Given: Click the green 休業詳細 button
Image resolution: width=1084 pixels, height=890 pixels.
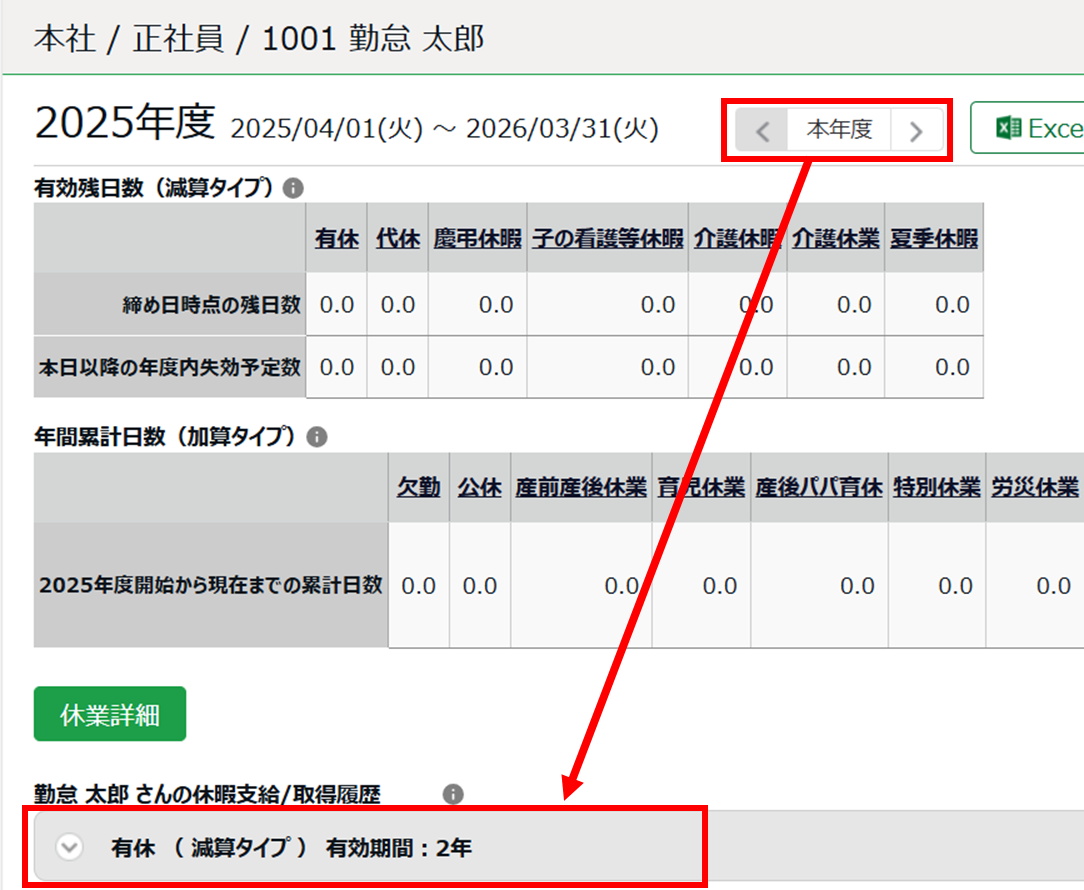Looking at the screenshot, I should pyautogui.click(x=110, y=714).
